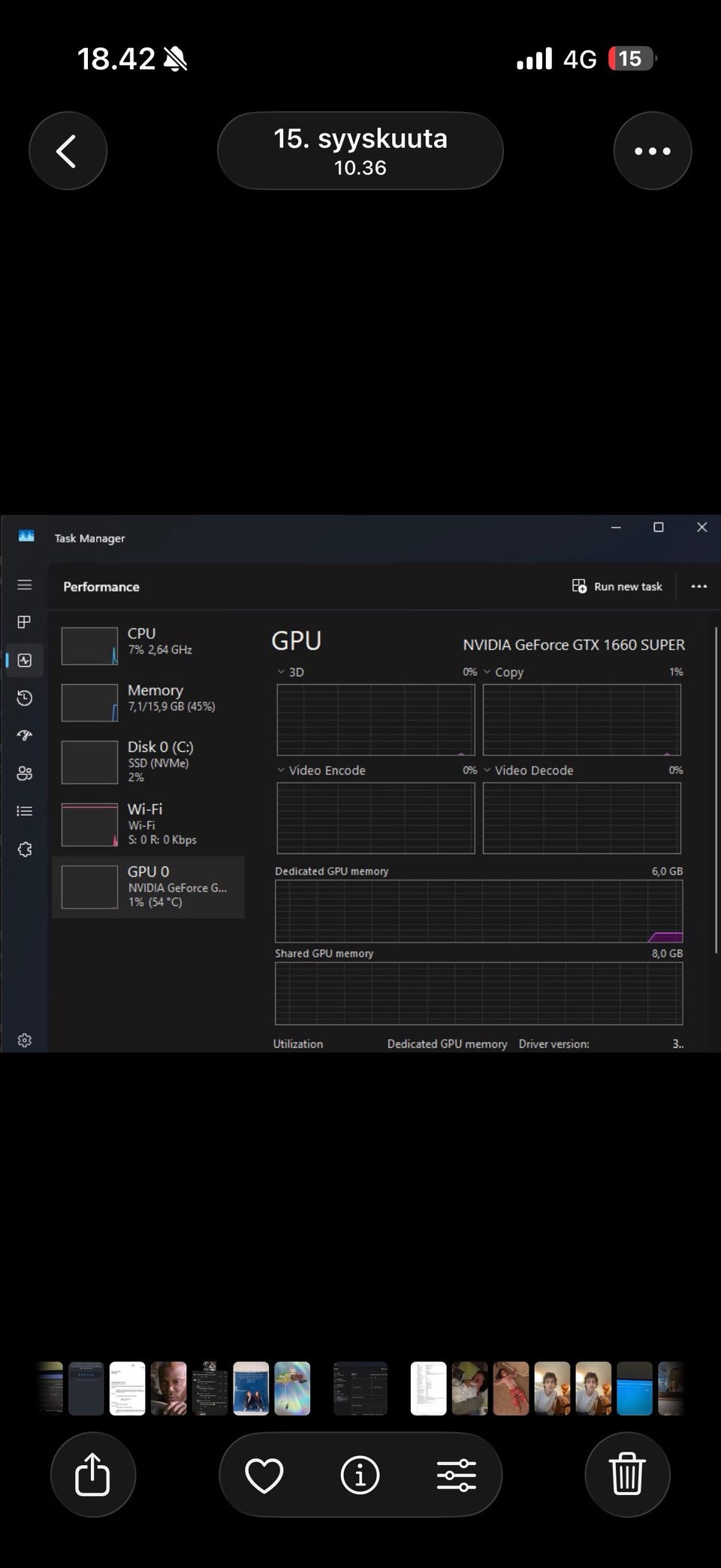
Task: Tap the share icon
Action: tap(92, 1474)
